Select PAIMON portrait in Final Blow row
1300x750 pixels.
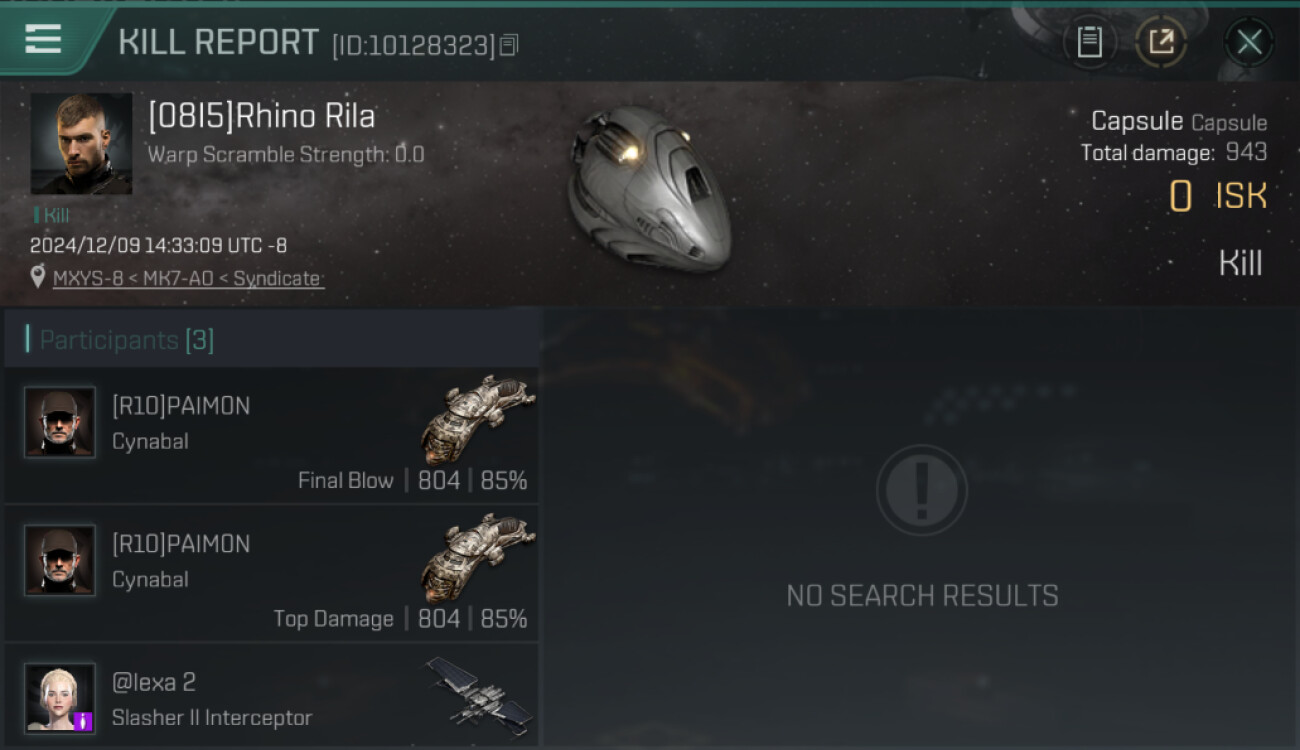(60, 423)
